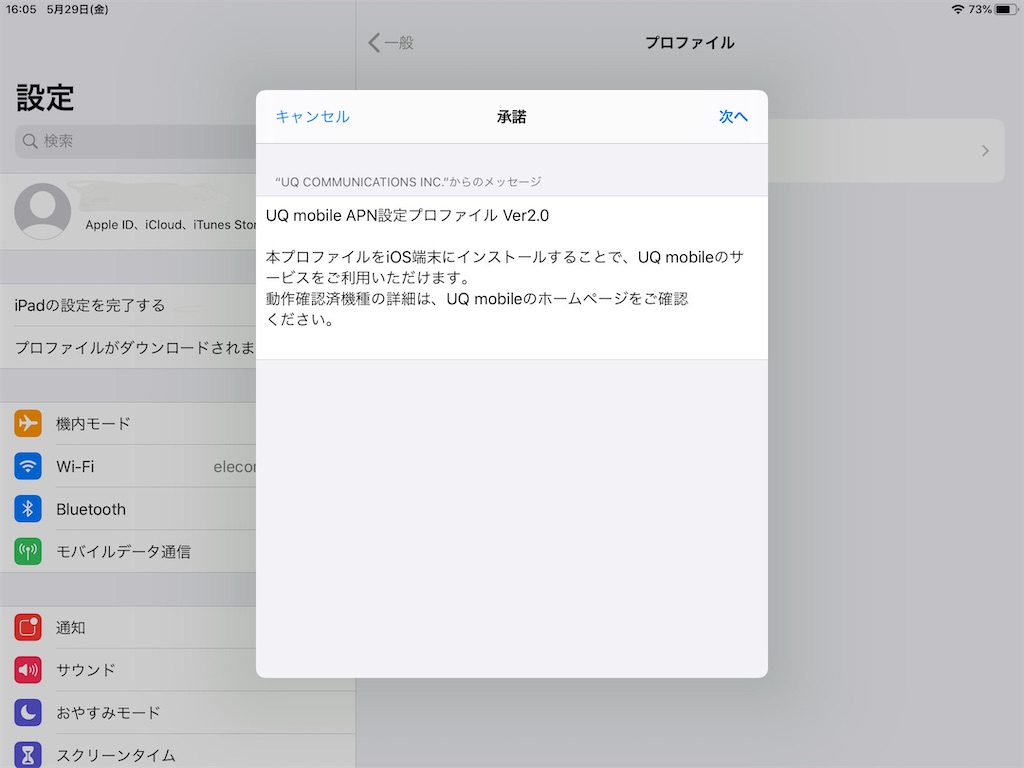Screen dimensions: 1024x768
Task: Open サウンド settings row
Action: pos(128,670)
